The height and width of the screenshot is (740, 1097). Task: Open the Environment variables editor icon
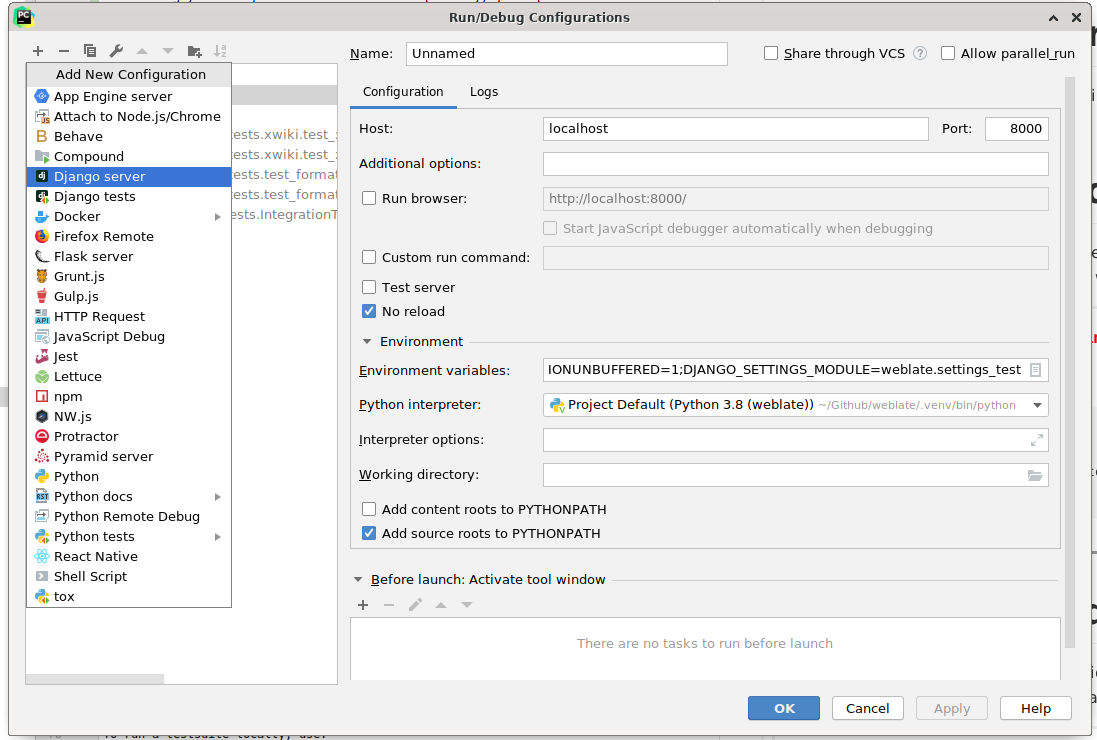coord(1037,369)
